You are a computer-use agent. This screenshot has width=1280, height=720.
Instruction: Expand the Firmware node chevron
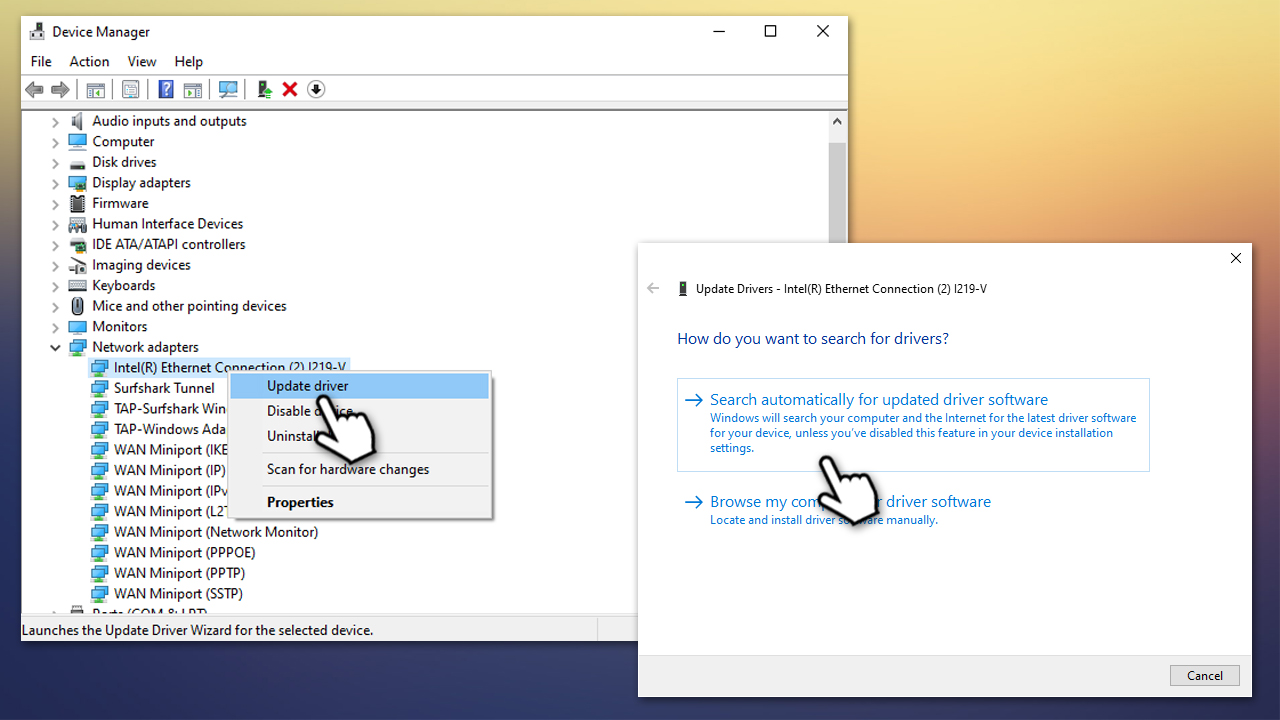point(56,203)
